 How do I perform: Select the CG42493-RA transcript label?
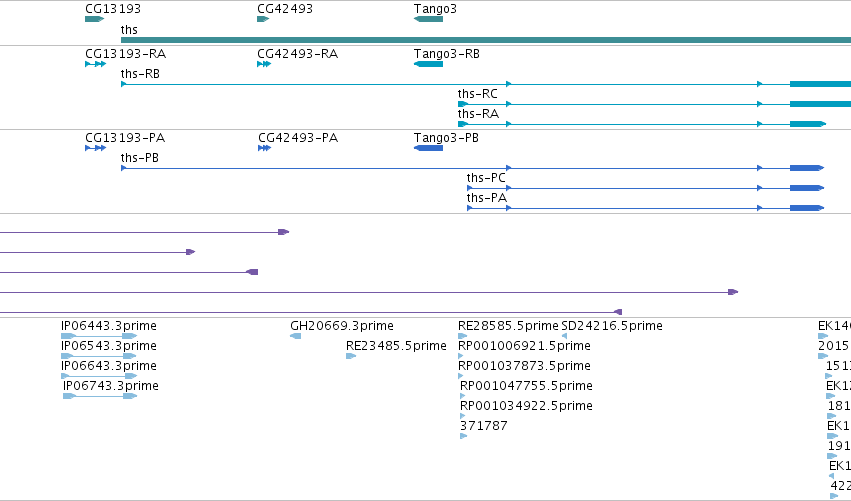tap(297, 54)
